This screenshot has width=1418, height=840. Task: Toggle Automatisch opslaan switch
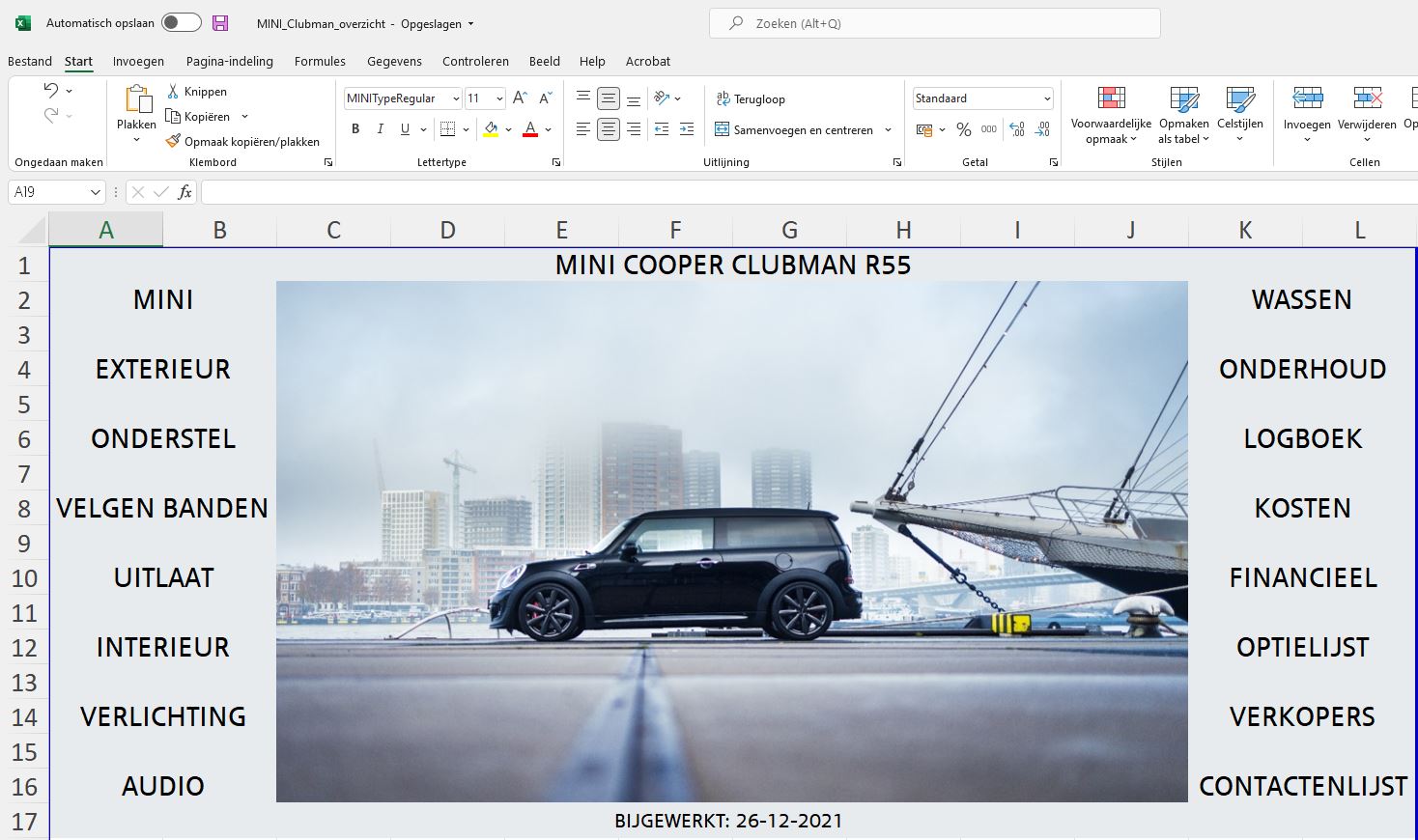tap(182, 23)
